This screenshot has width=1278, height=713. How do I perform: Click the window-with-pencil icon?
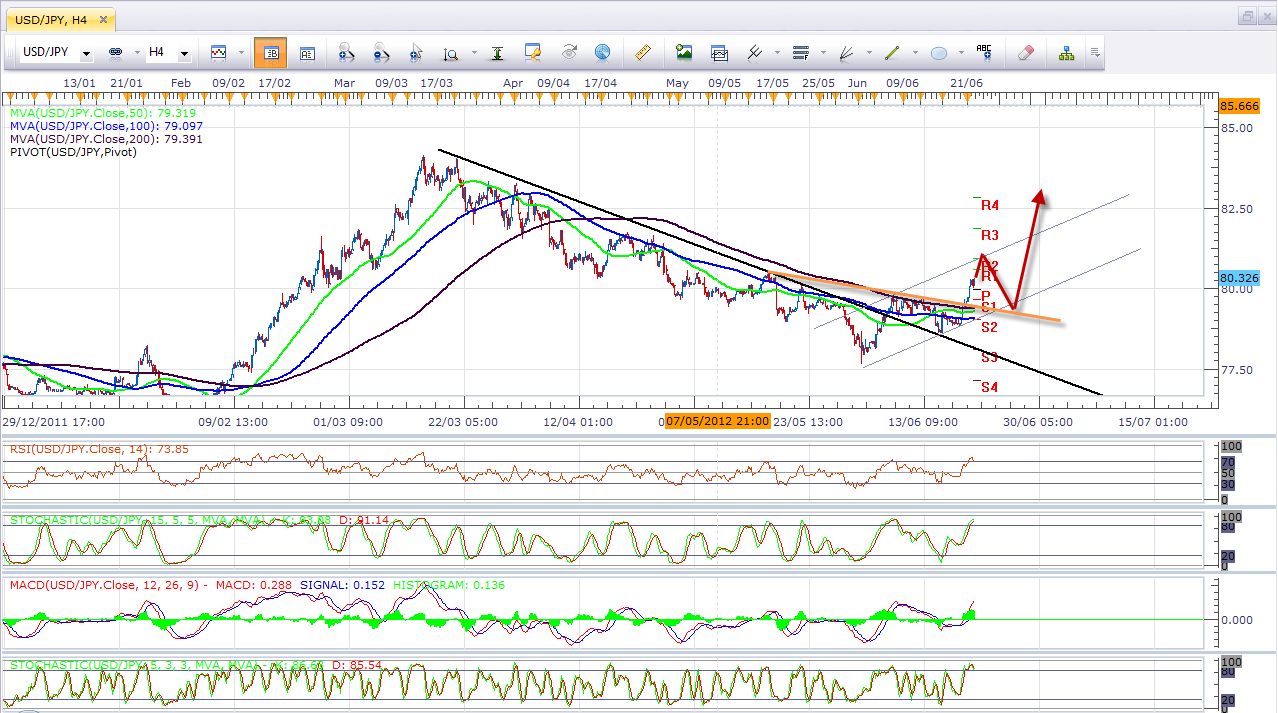pyautogui.click(x=533, y=52)
